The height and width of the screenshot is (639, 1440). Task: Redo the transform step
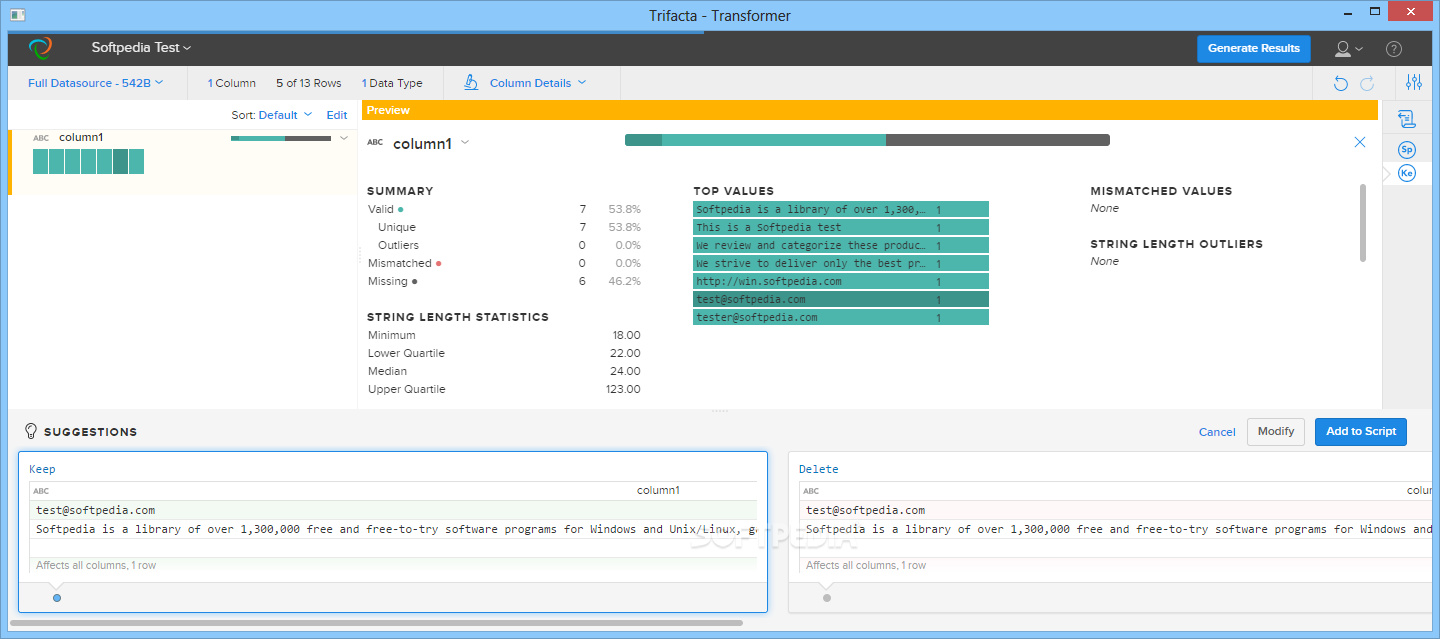(x=1367, y=84)
